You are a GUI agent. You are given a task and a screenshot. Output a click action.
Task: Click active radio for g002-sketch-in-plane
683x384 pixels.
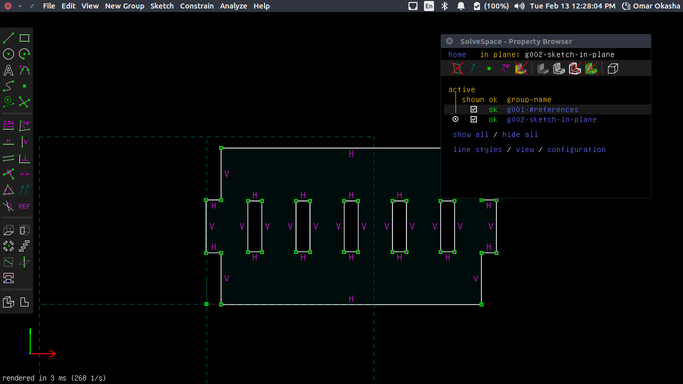click(456, 119)
